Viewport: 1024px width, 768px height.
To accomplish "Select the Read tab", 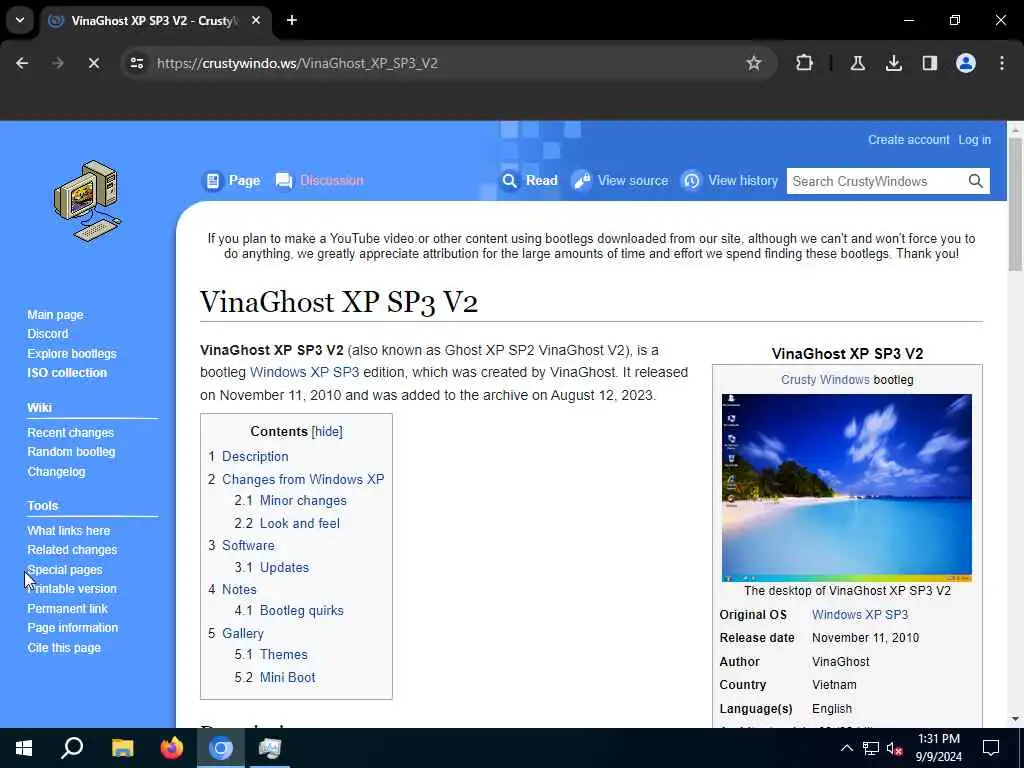I will (x=530, y=180).
